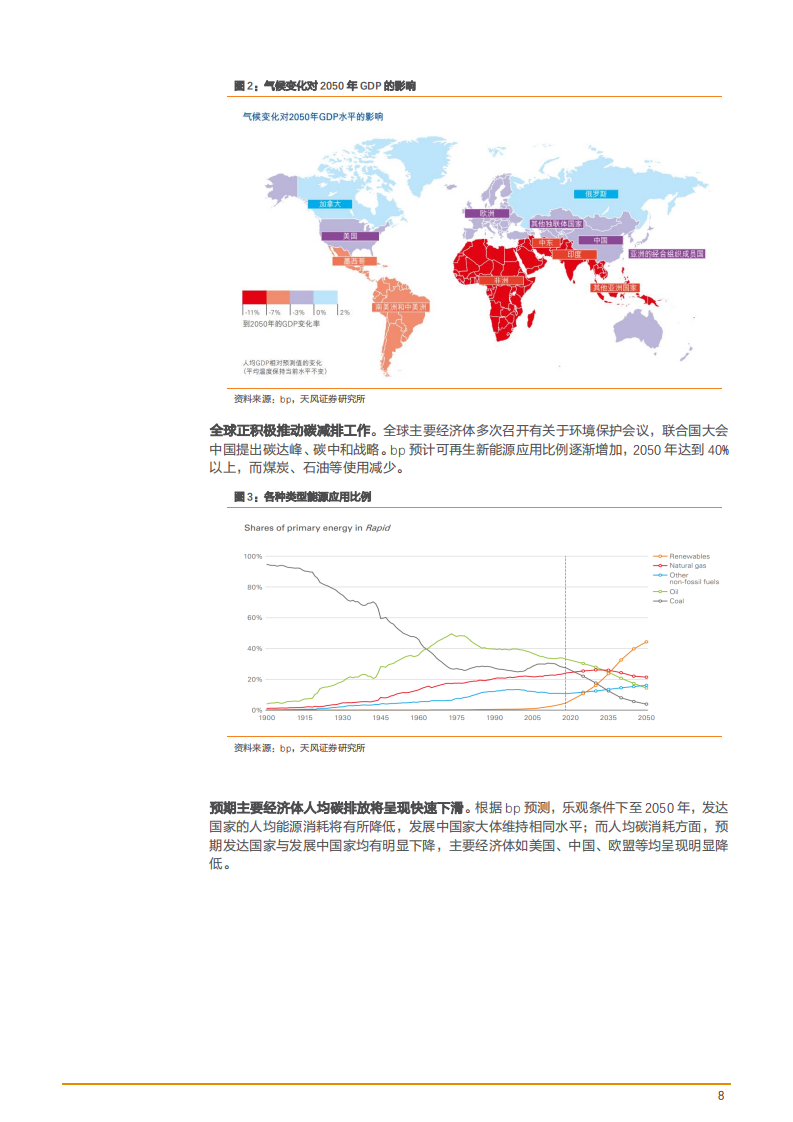Click the '南美洲和中美洲' map label
Viewport: 793px width, 1122px height.
tap(401, 306)
